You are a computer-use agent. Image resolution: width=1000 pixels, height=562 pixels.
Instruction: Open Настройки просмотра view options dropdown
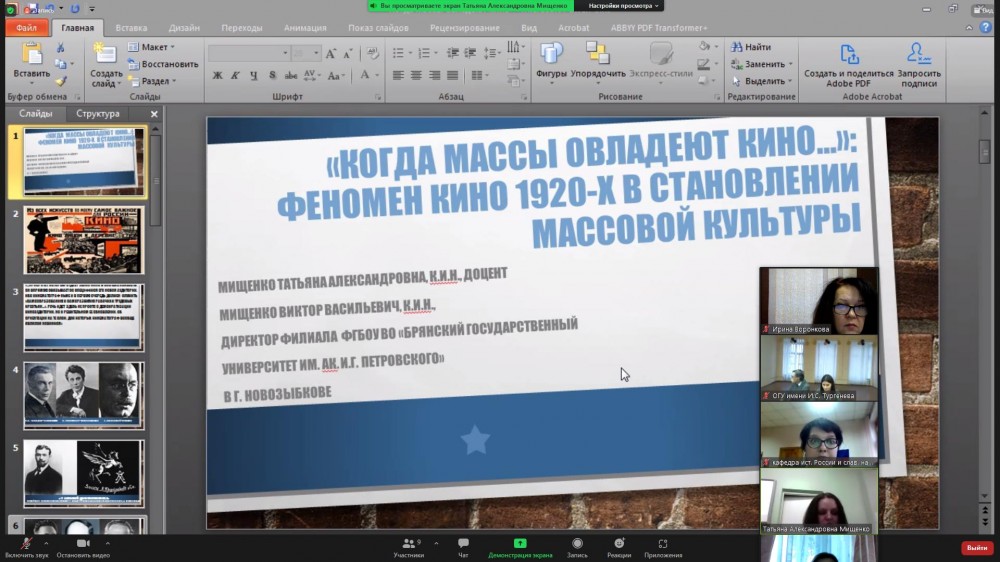(x=623, y=5)
